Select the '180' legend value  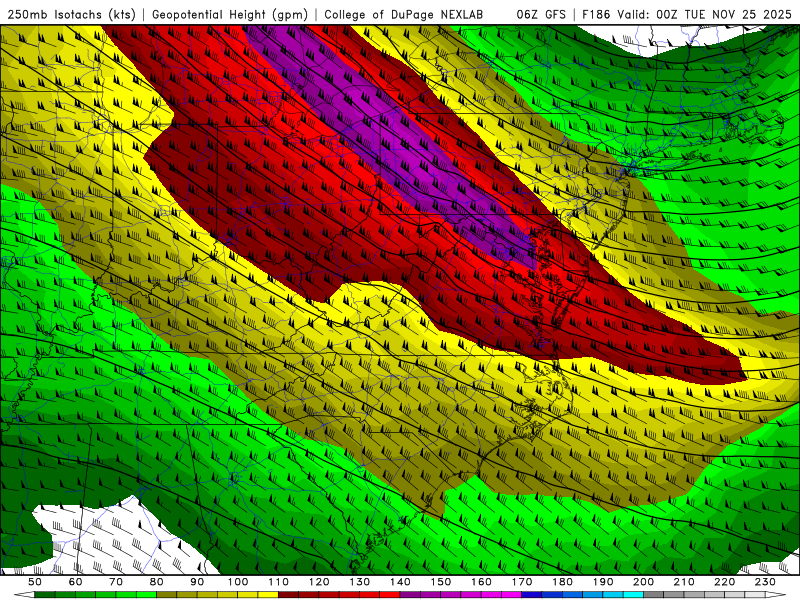[x=562, y=582]
